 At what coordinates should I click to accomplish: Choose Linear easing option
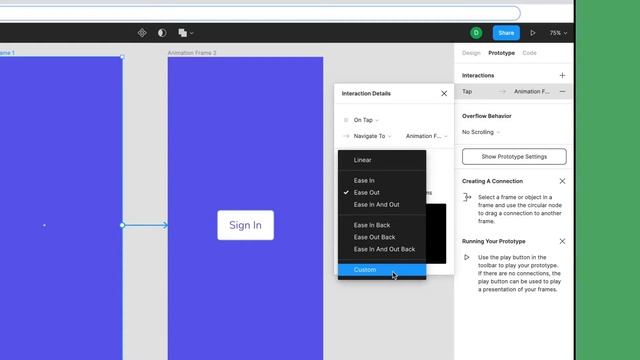[x=382, y=160]
